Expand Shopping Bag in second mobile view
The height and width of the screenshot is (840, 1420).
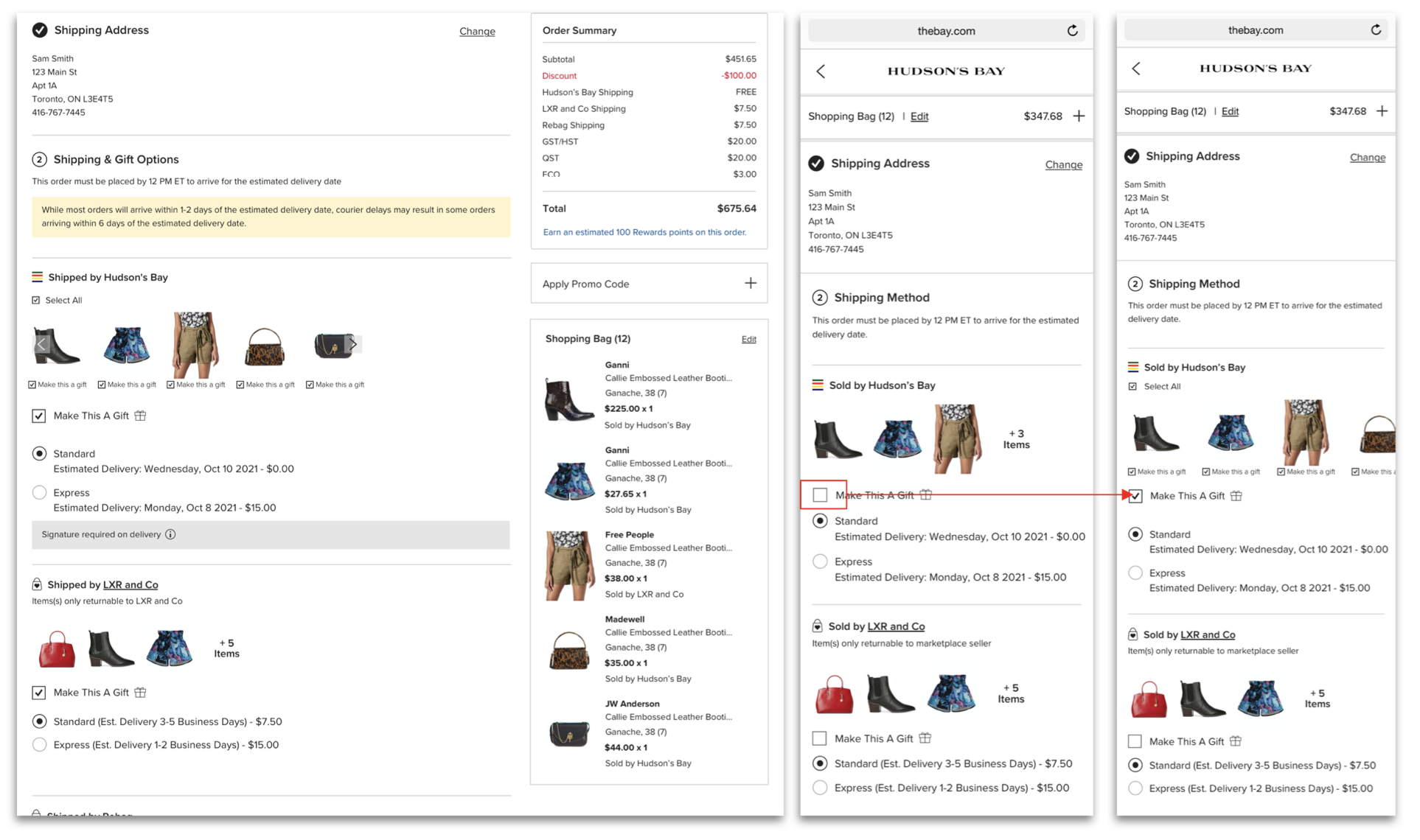[x=1382, y=111]
